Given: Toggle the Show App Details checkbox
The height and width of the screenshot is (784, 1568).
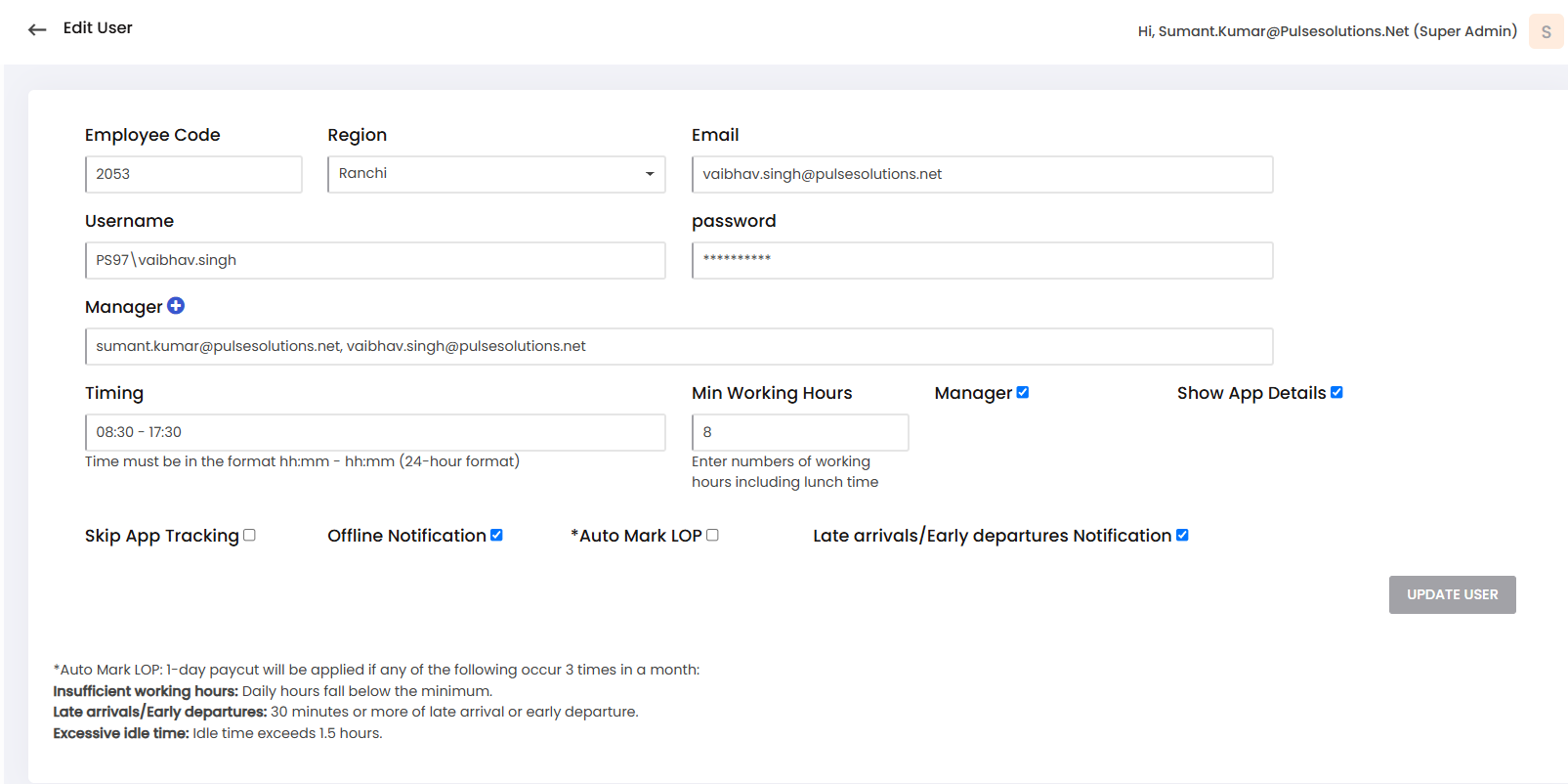Looking at the screenshot, I should [1336, 392].
